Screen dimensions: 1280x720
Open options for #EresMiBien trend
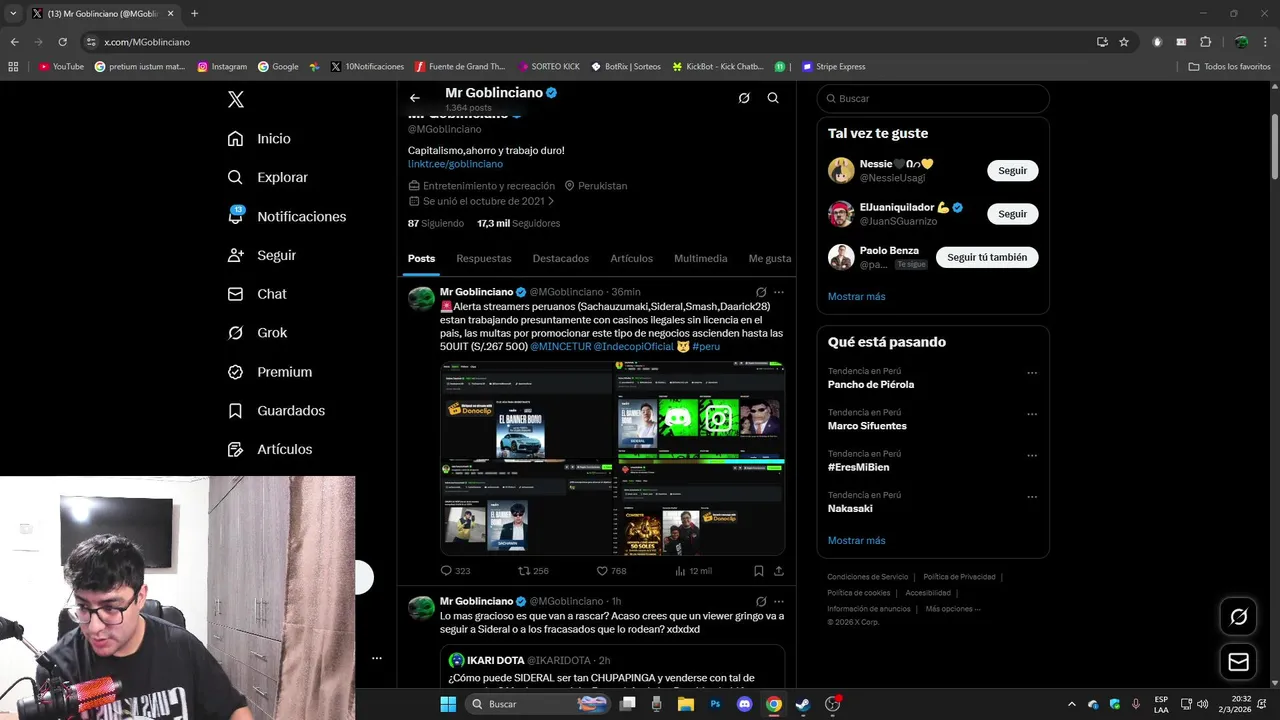(1032, 456)
